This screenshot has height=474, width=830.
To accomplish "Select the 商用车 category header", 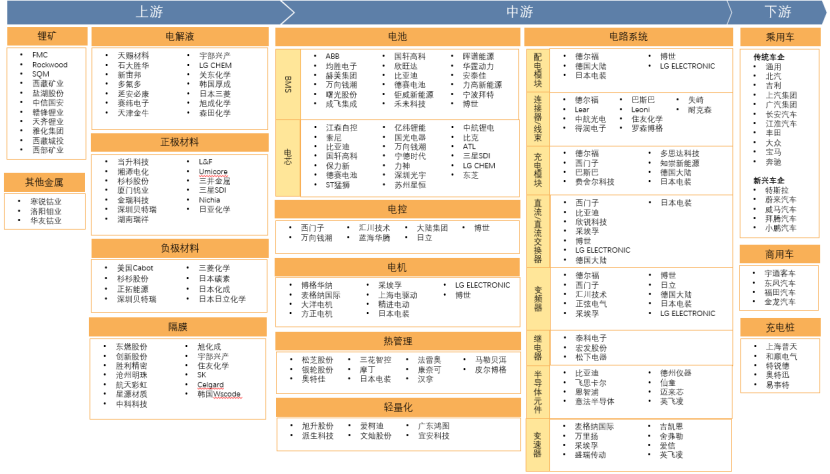I will [779, 254].
